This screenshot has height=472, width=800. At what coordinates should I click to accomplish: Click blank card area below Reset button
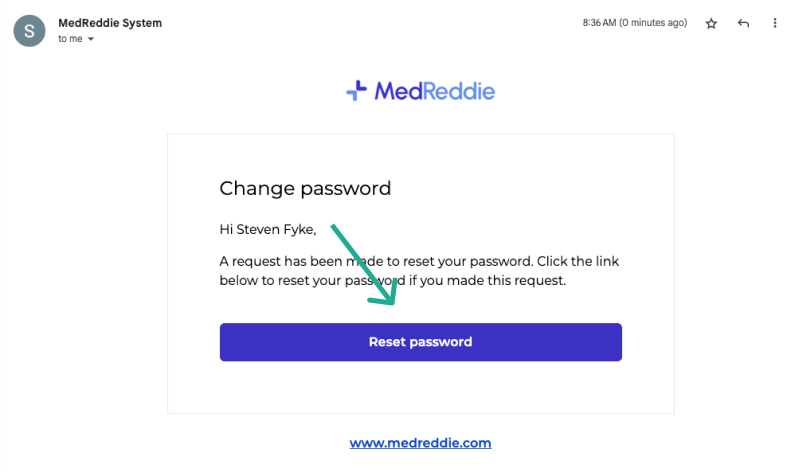(420, 388)
